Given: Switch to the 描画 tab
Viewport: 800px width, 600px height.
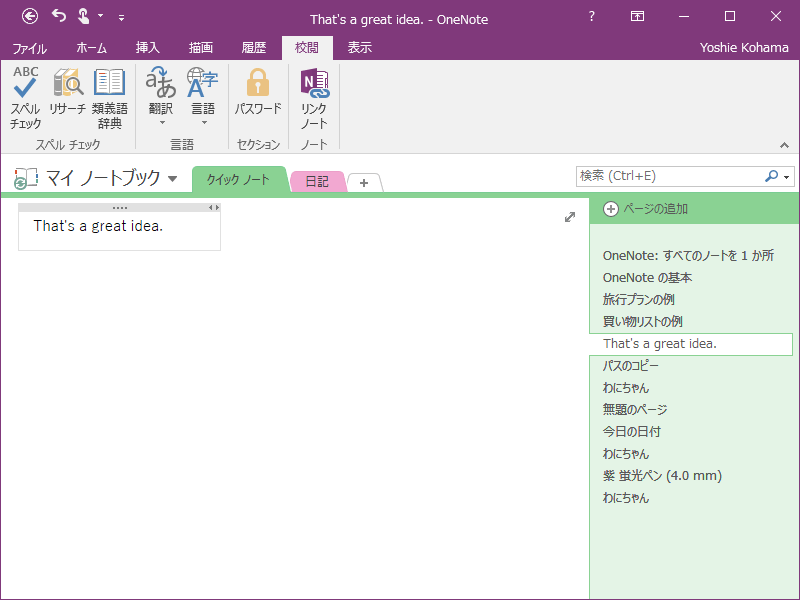Looking at the screenshot, I should pyautogui.click(x=201, y=48).
